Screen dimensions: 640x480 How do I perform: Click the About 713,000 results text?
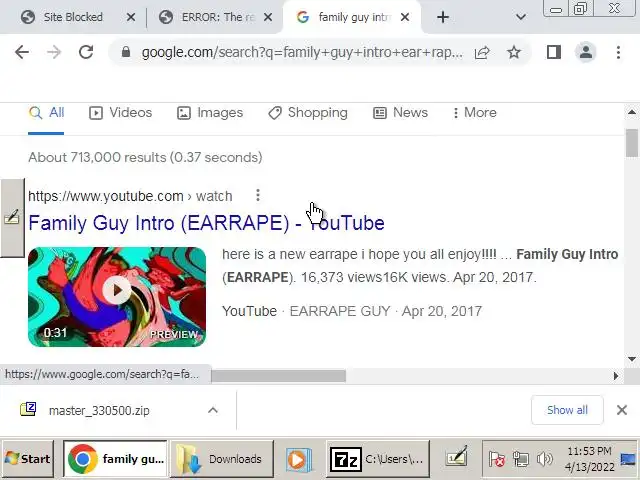[x=145, y=158]
